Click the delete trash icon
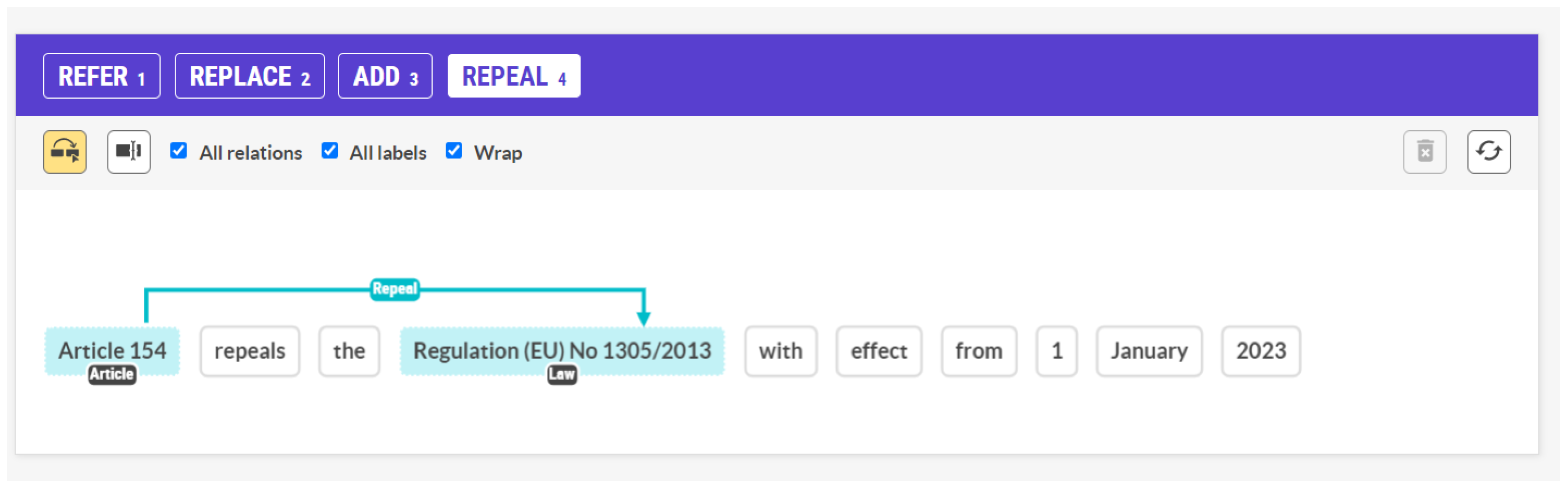The height and width of the screenshot is (490, 1568). 1424,152
